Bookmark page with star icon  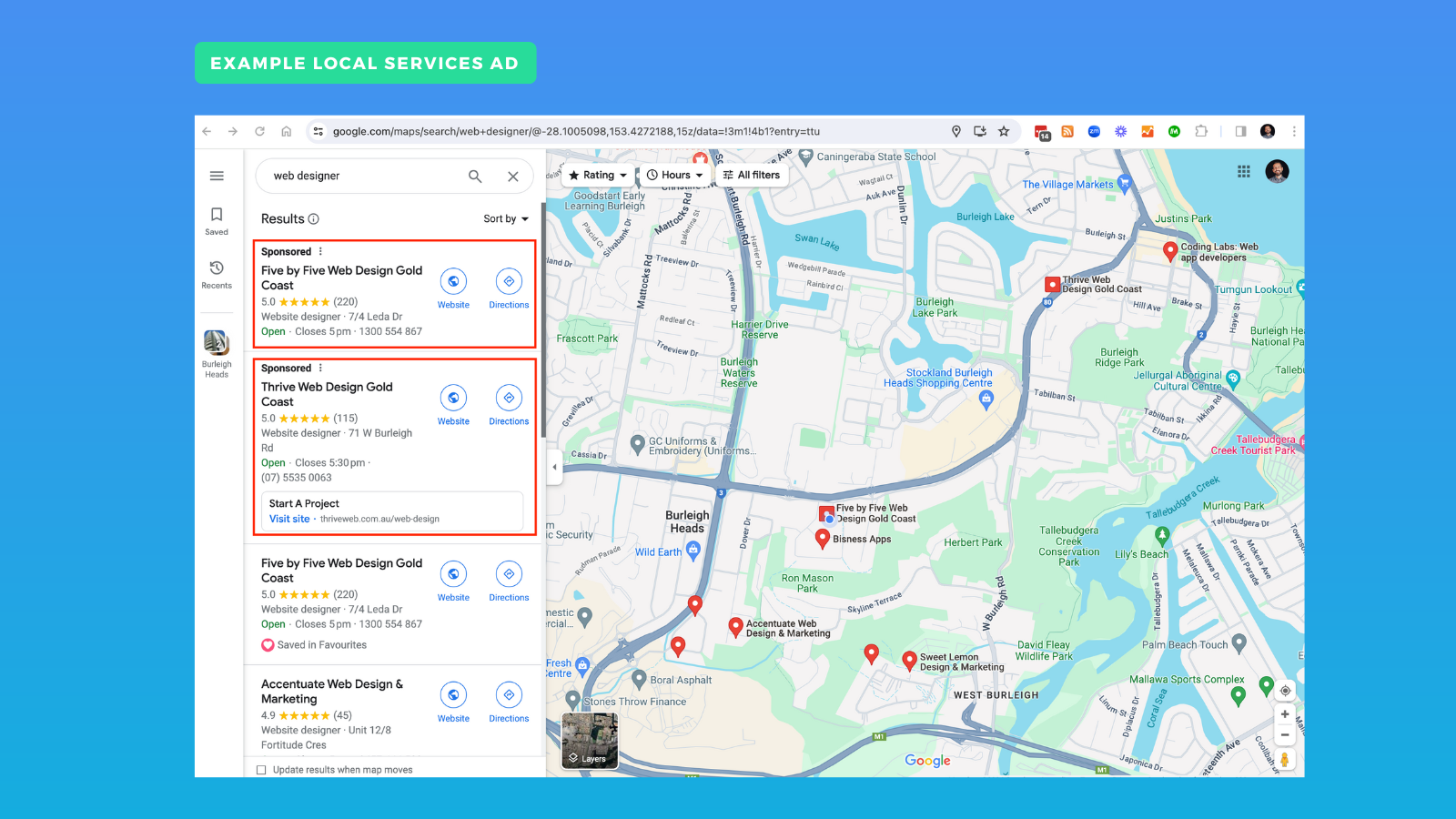coord(1004,131)
